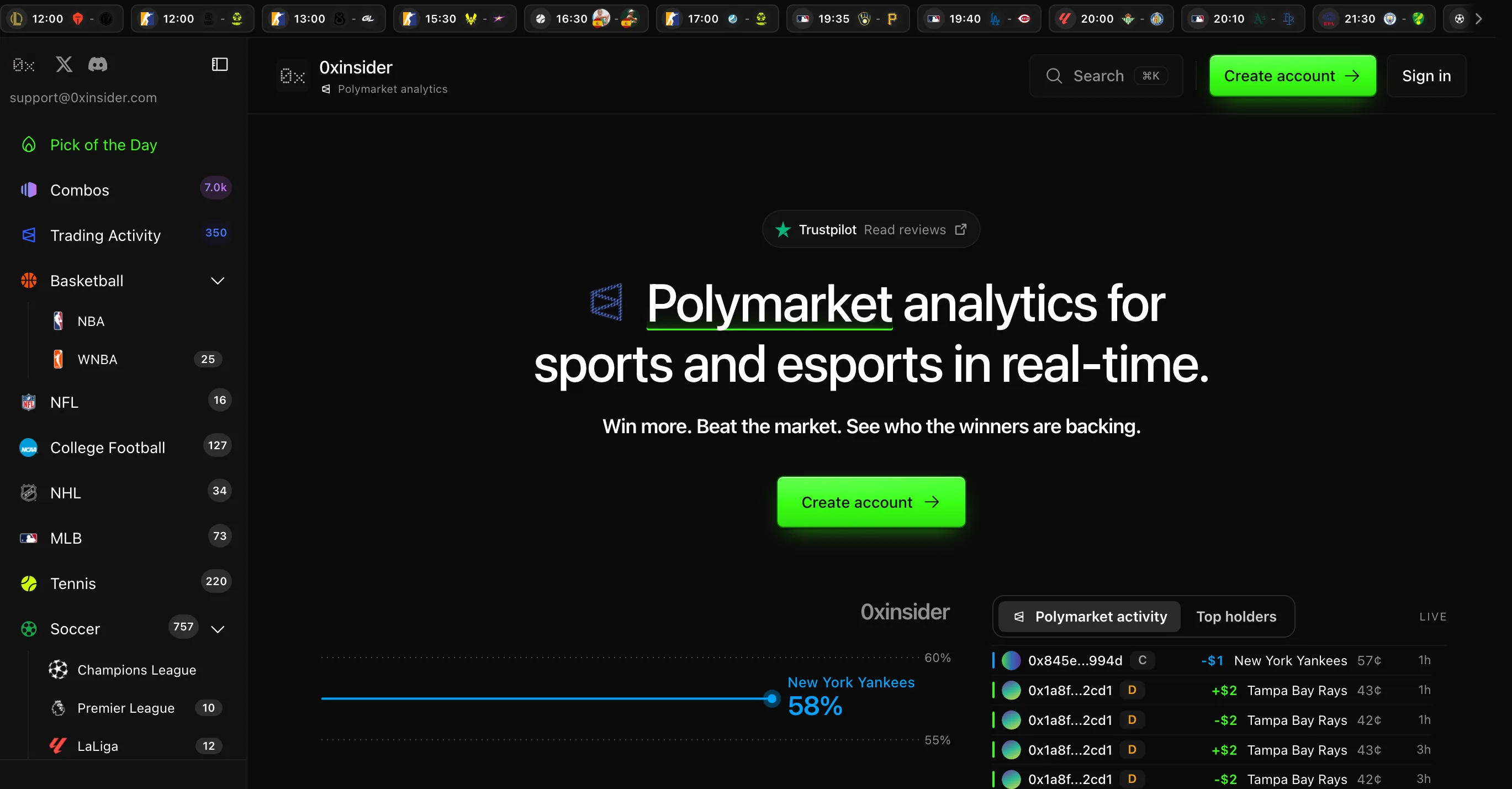Click Create account in header
The height and width of the screenshot is (789, 1512).
point(1292,76)
